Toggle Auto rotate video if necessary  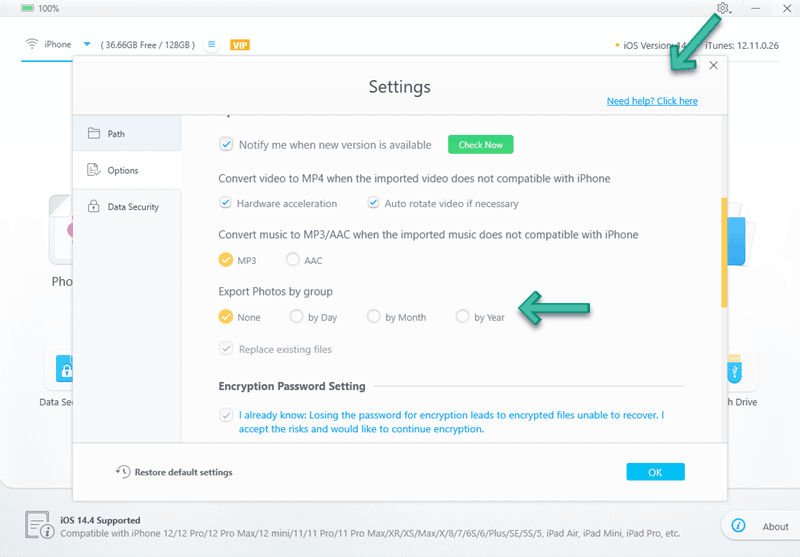click(x=373, y=203)
